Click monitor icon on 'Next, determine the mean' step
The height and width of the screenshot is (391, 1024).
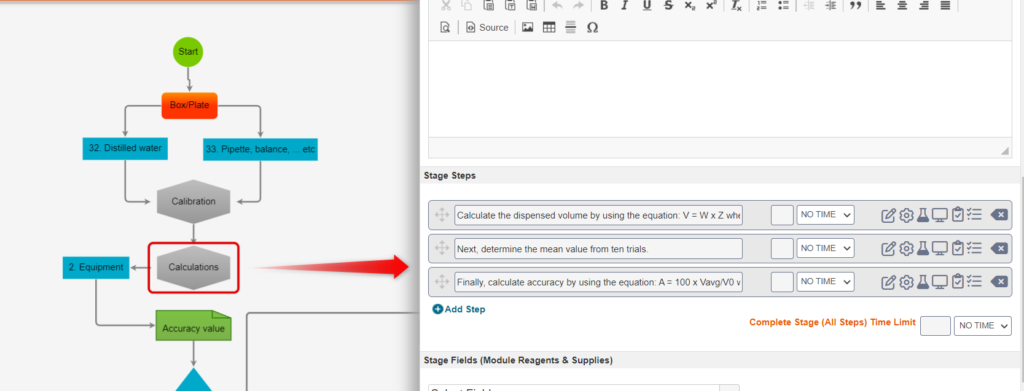[x=939, y=248]
